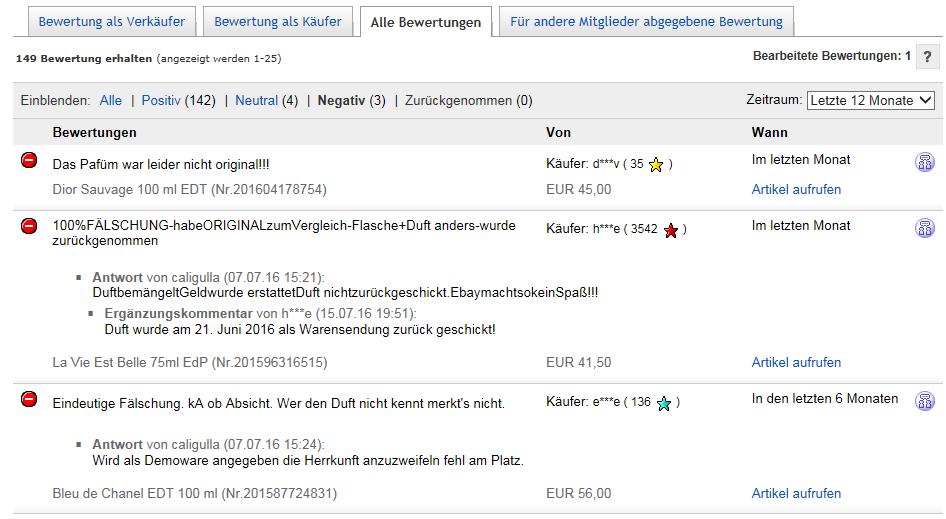Open Artikel aufrufen for Dior Sauvage
Screen dimensions: 946x519
pos(796,189)
